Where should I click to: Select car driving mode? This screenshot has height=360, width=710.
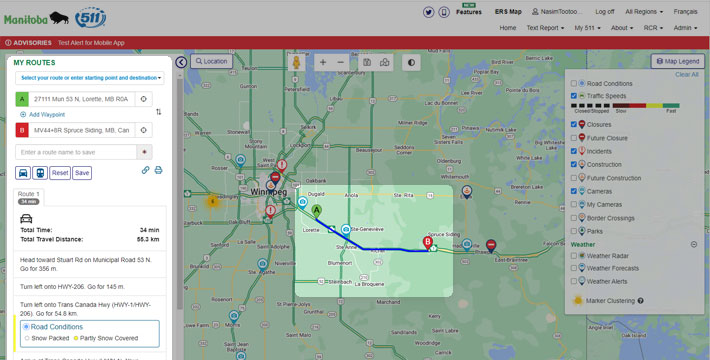[23, 173]
